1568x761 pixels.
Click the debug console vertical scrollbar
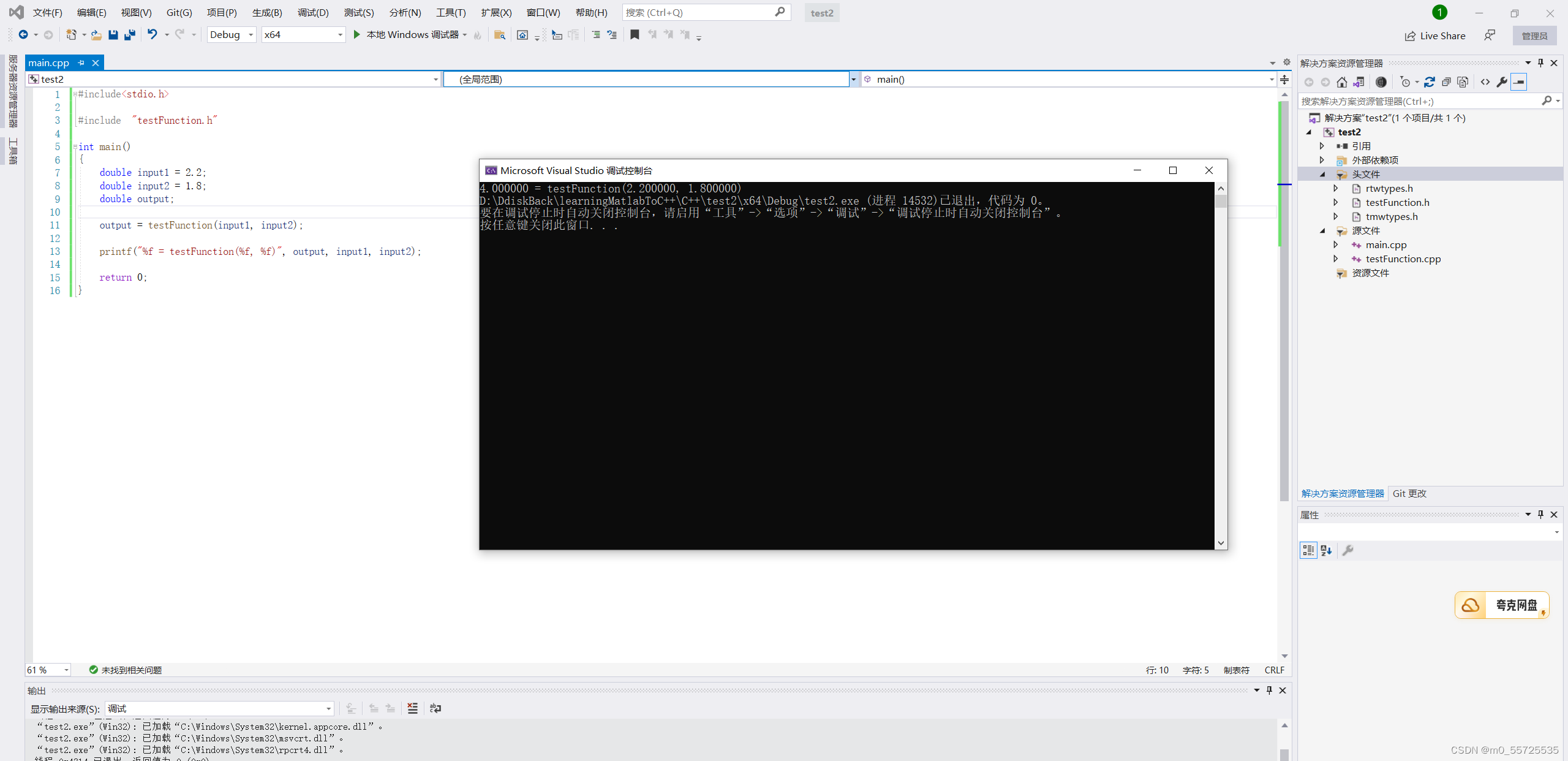pyautogui.click(x=1221, y=368)
